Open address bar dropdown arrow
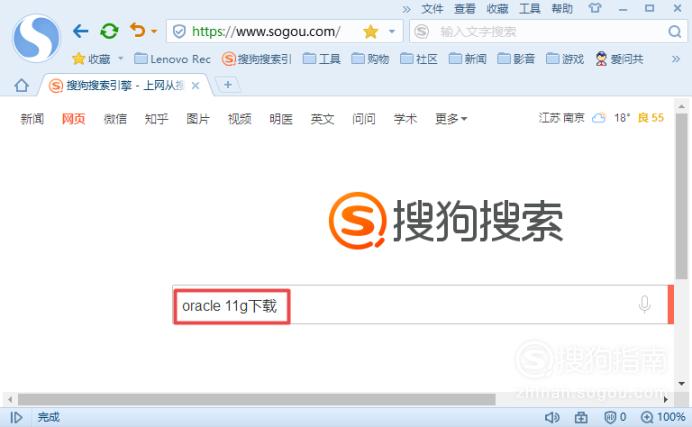Image resolution: width=692 pixels, height=427 pixels. click(391, 32)
